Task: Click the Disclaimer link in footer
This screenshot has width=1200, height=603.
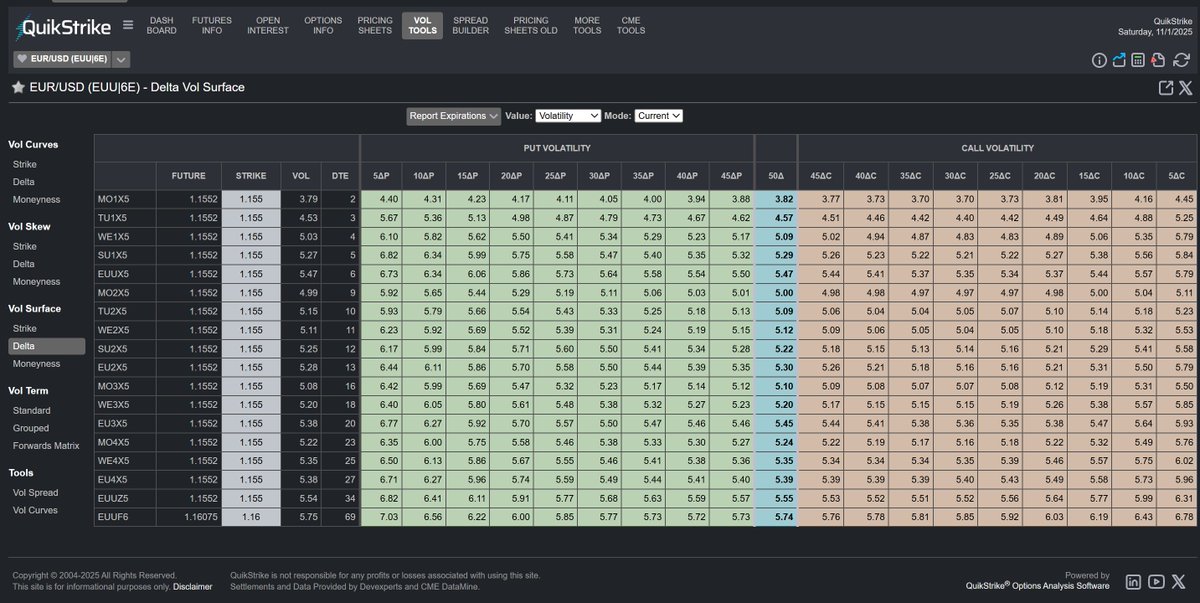Action: [x=192, y=587]
